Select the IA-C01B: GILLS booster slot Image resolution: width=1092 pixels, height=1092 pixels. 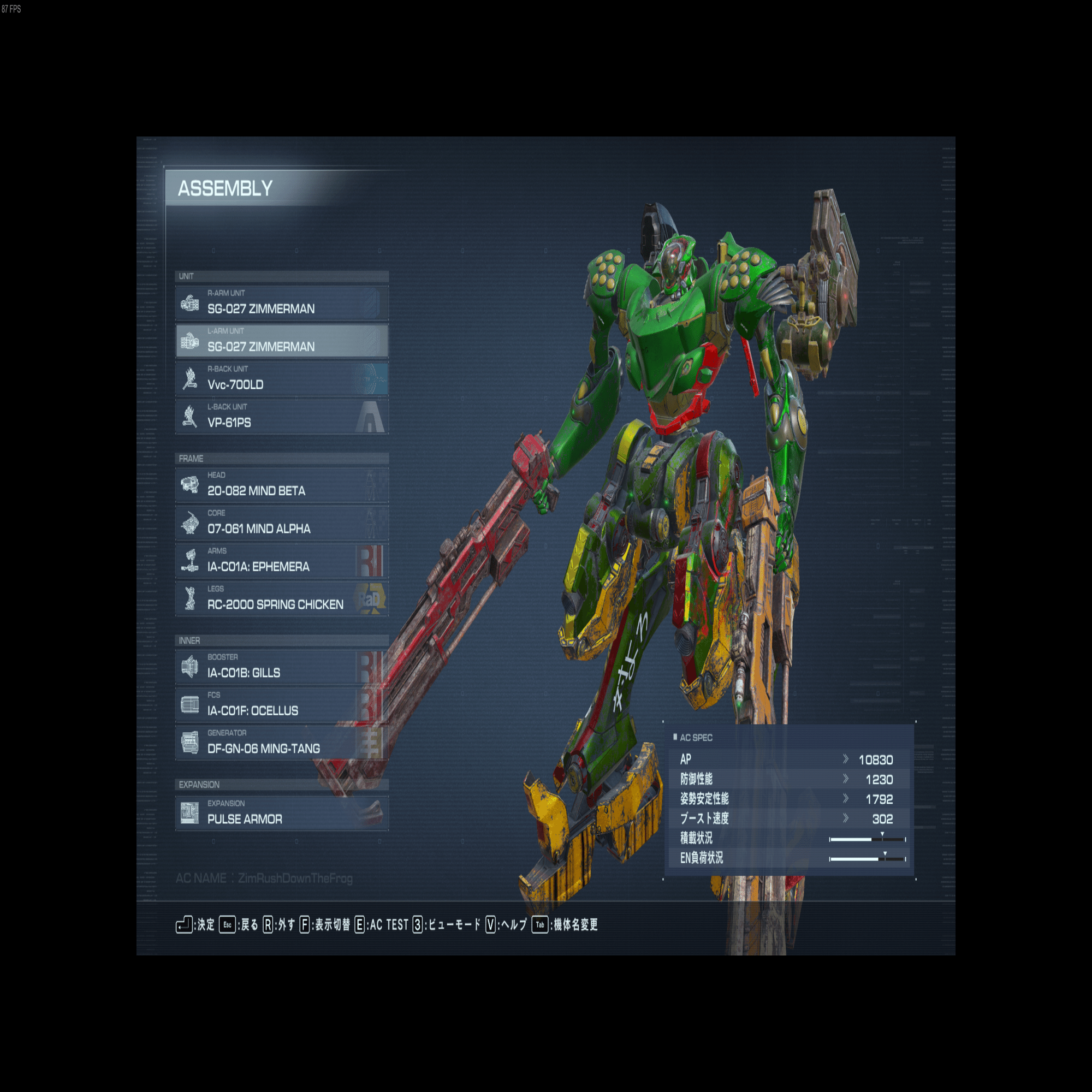point(282,668)
